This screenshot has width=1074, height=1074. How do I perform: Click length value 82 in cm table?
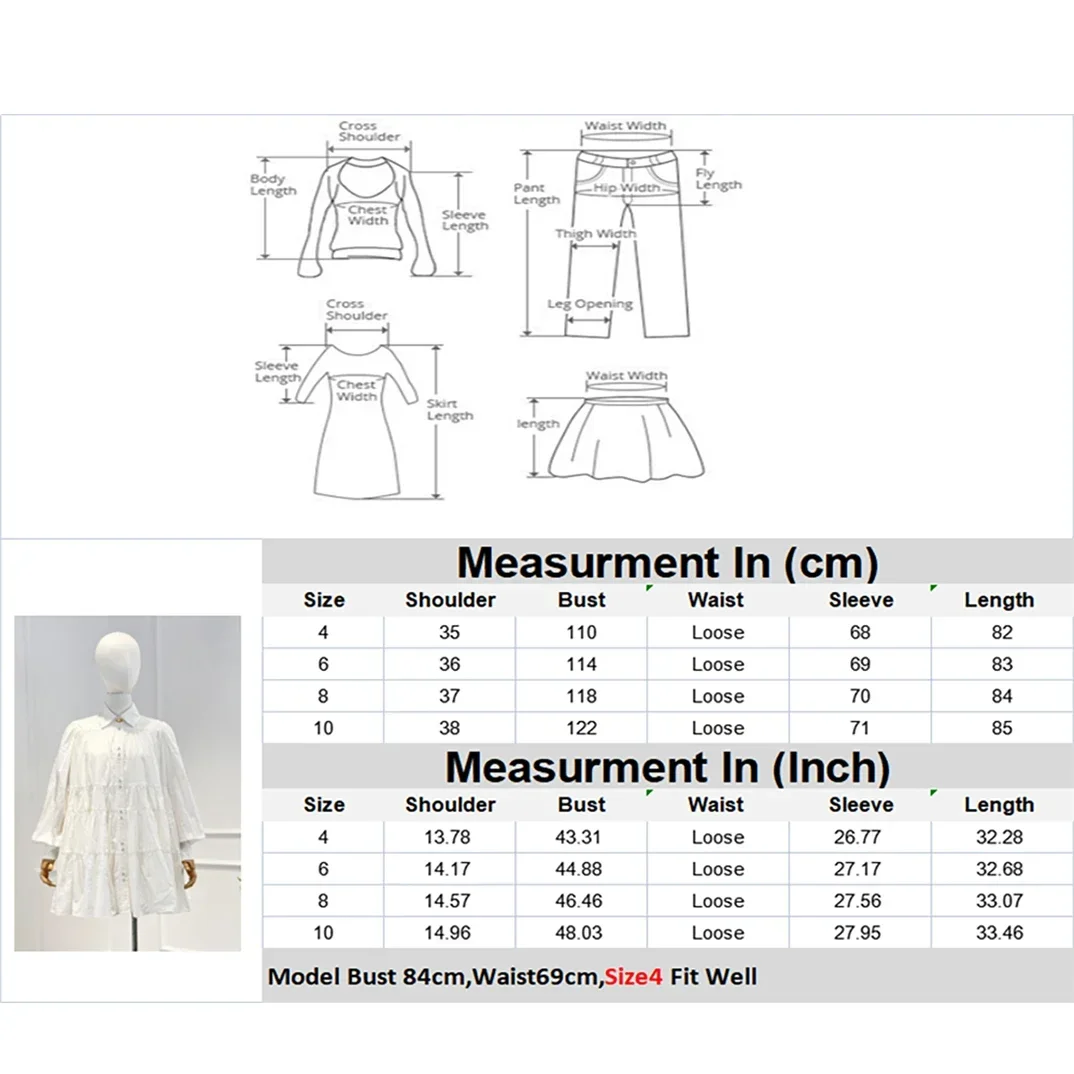click(x=1002, y=632)
